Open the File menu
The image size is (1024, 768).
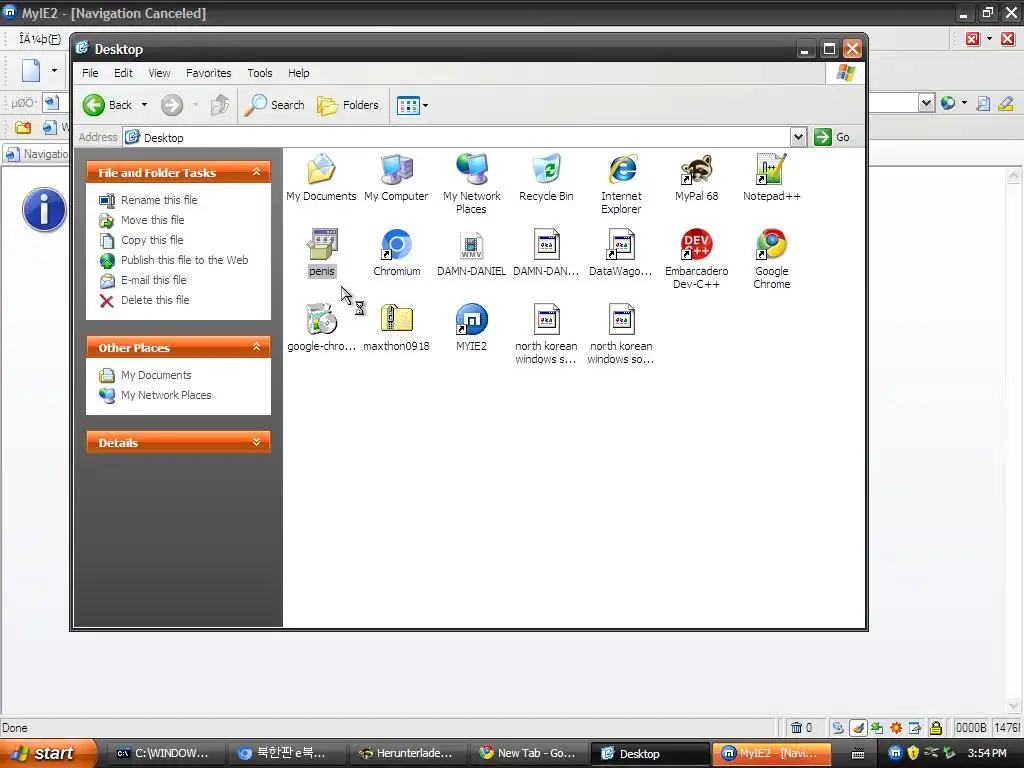(x=90, y=73)
